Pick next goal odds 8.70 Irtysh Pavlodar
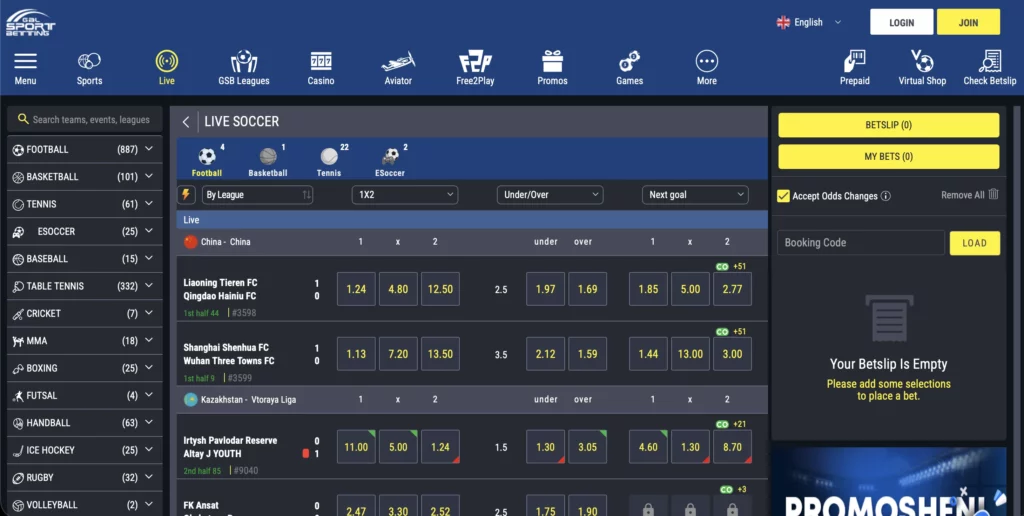The image size is (1024, 516). click(x=732, y=447)
